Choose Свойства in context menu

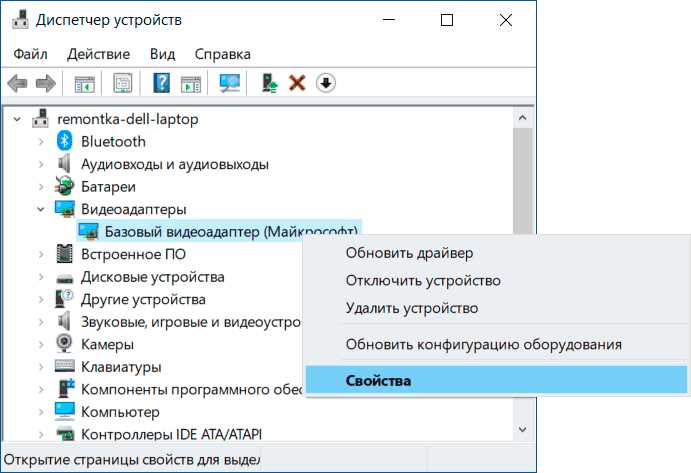coord(496,380)
